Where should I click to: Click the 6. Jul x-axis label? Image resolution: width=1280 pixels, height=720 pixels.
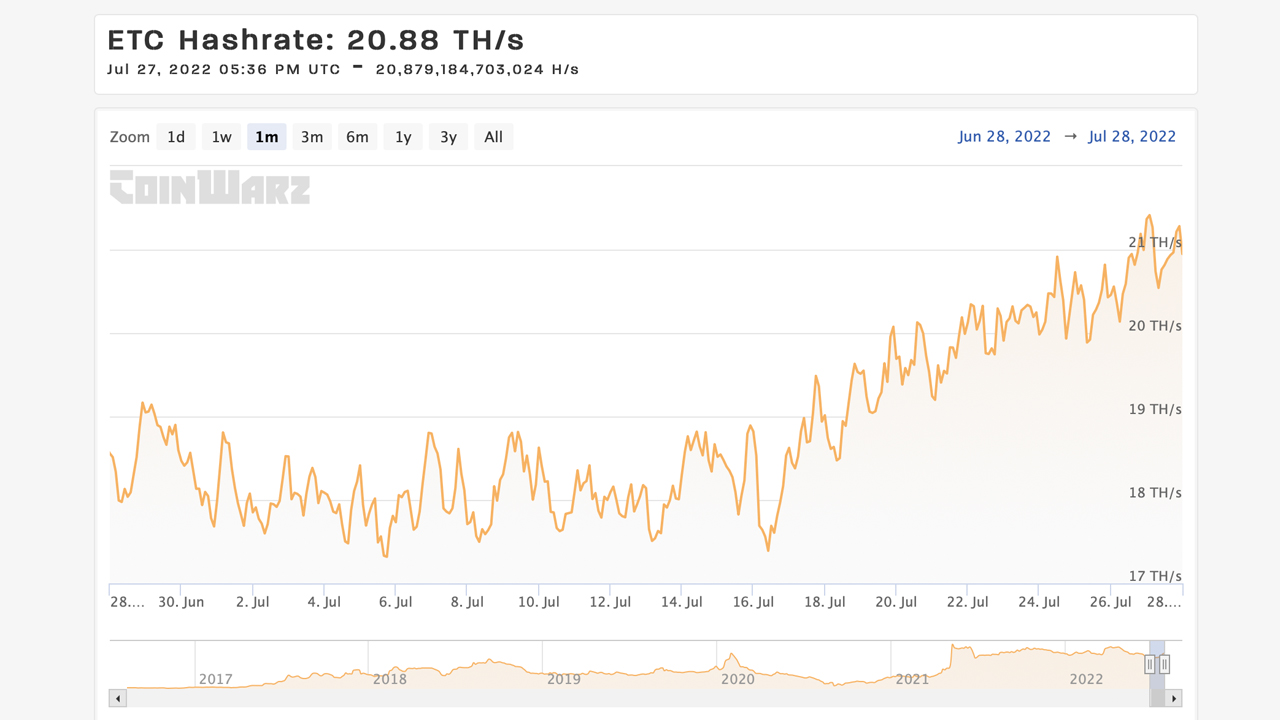[x=395, y=602]
